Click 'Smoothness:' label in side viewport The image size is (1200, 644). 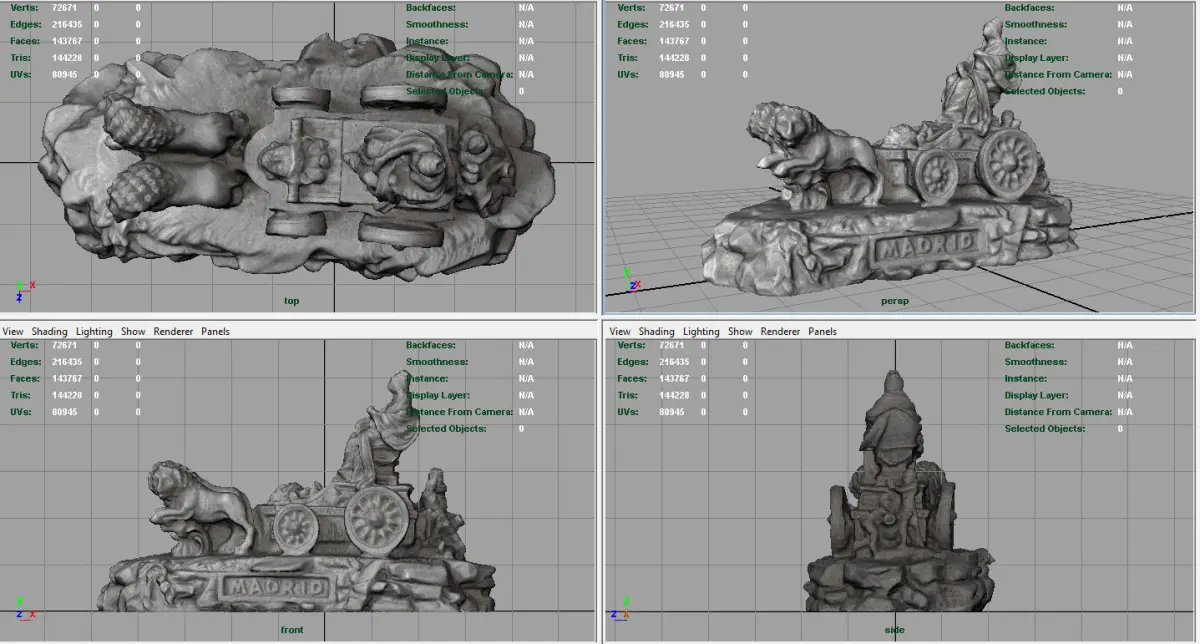tap(1035, 362)
